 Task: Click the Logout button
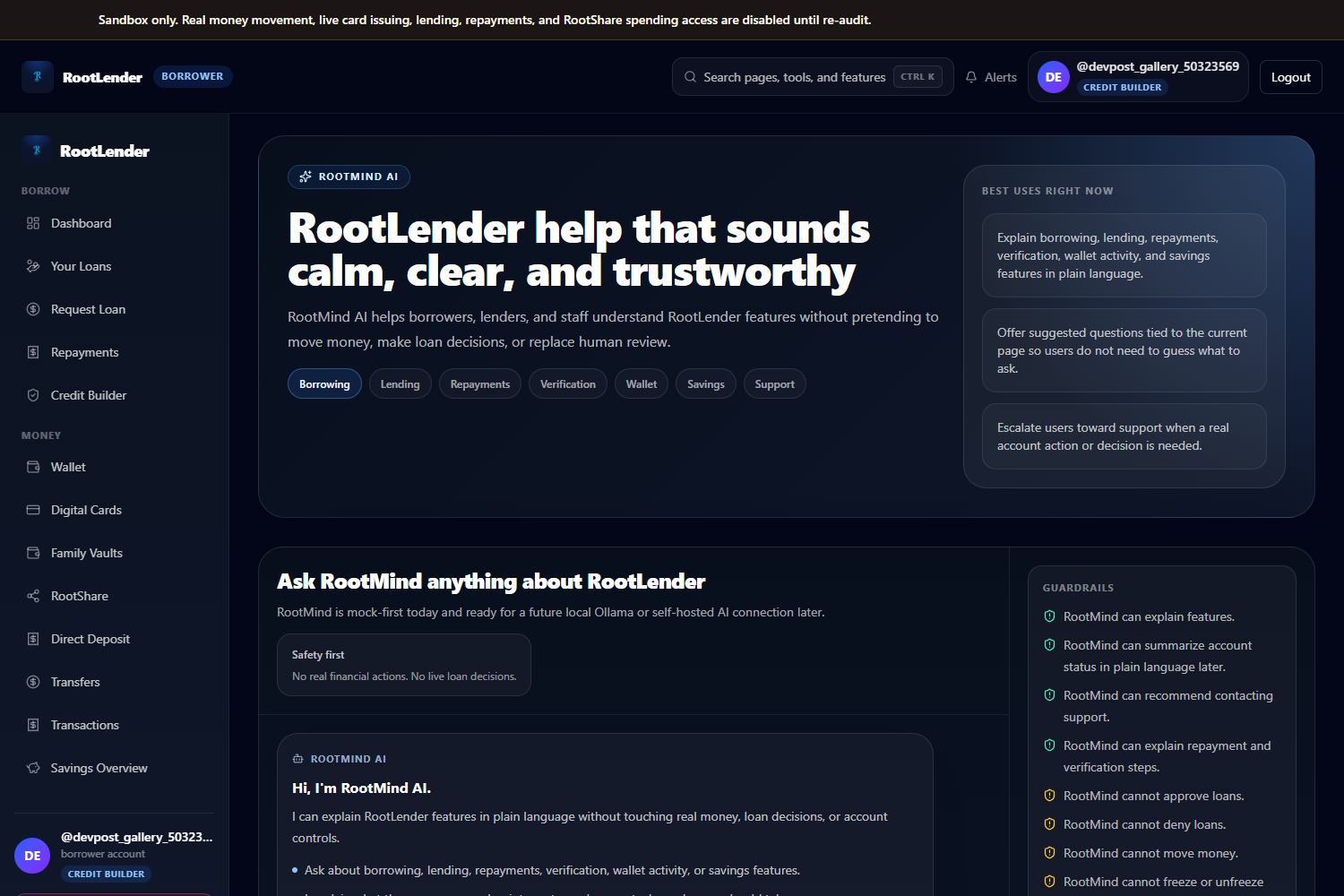[x=1291, y=77]
